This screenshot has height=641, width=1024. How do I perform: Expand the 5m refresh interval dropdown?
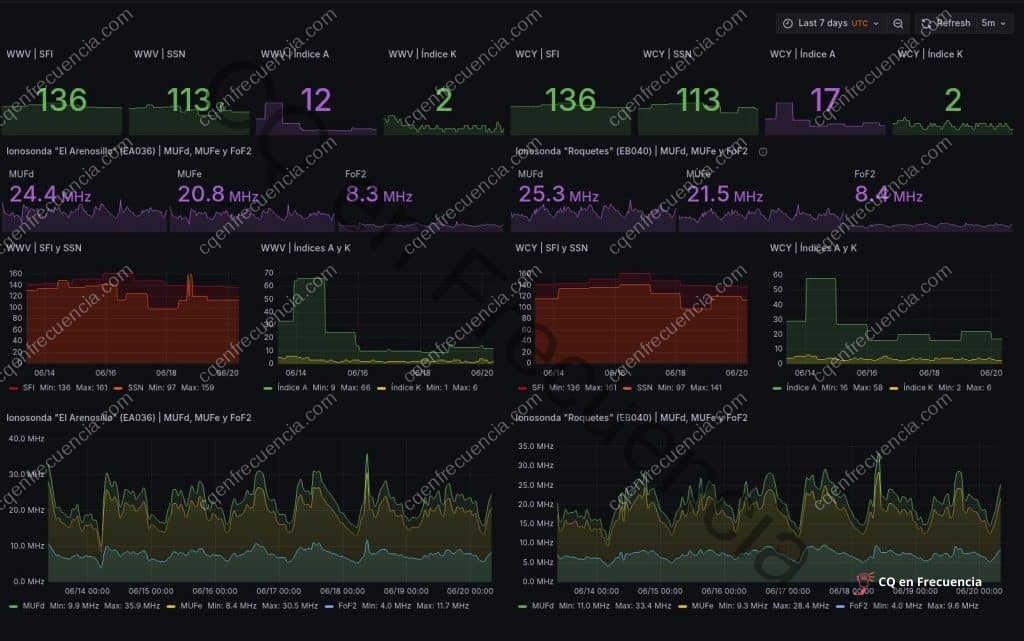(x=993, y=23)
